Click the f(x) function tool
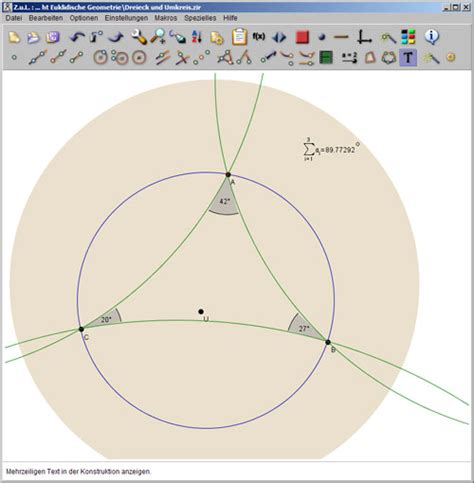The height and width of the screenshot is (483, 474). (x=259, y=36)
